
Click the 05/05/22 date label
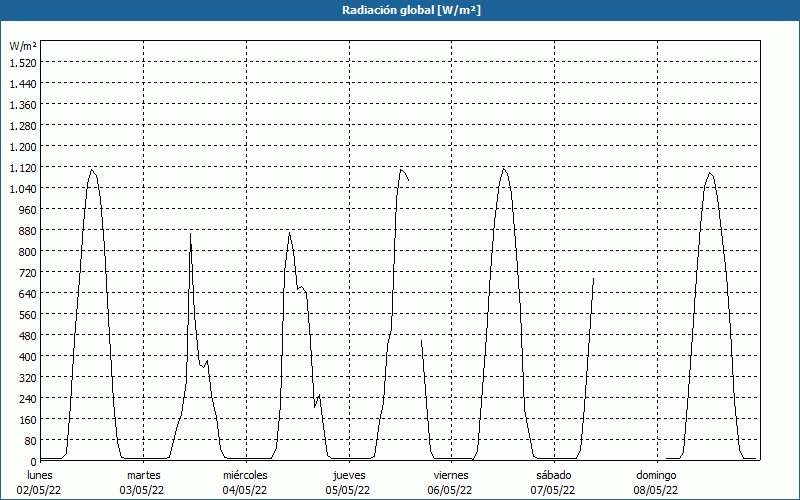click(348, 490)
